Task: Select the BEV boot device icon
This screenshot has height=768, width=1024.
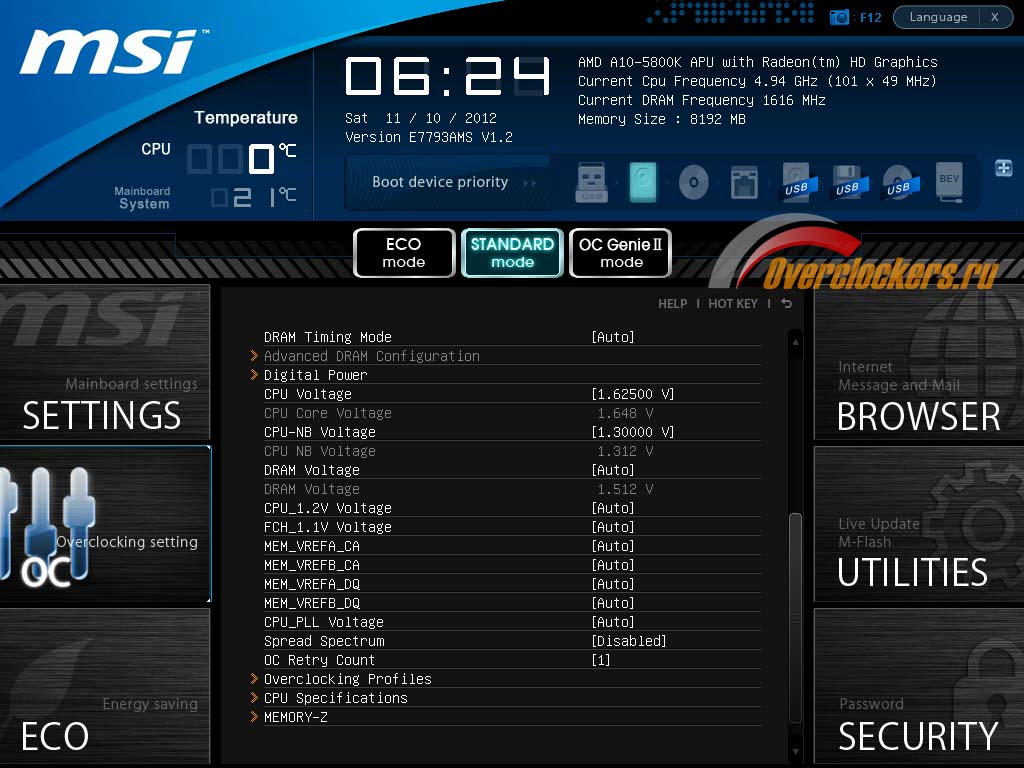Action: pyautogui.click(x=950, y=182)
